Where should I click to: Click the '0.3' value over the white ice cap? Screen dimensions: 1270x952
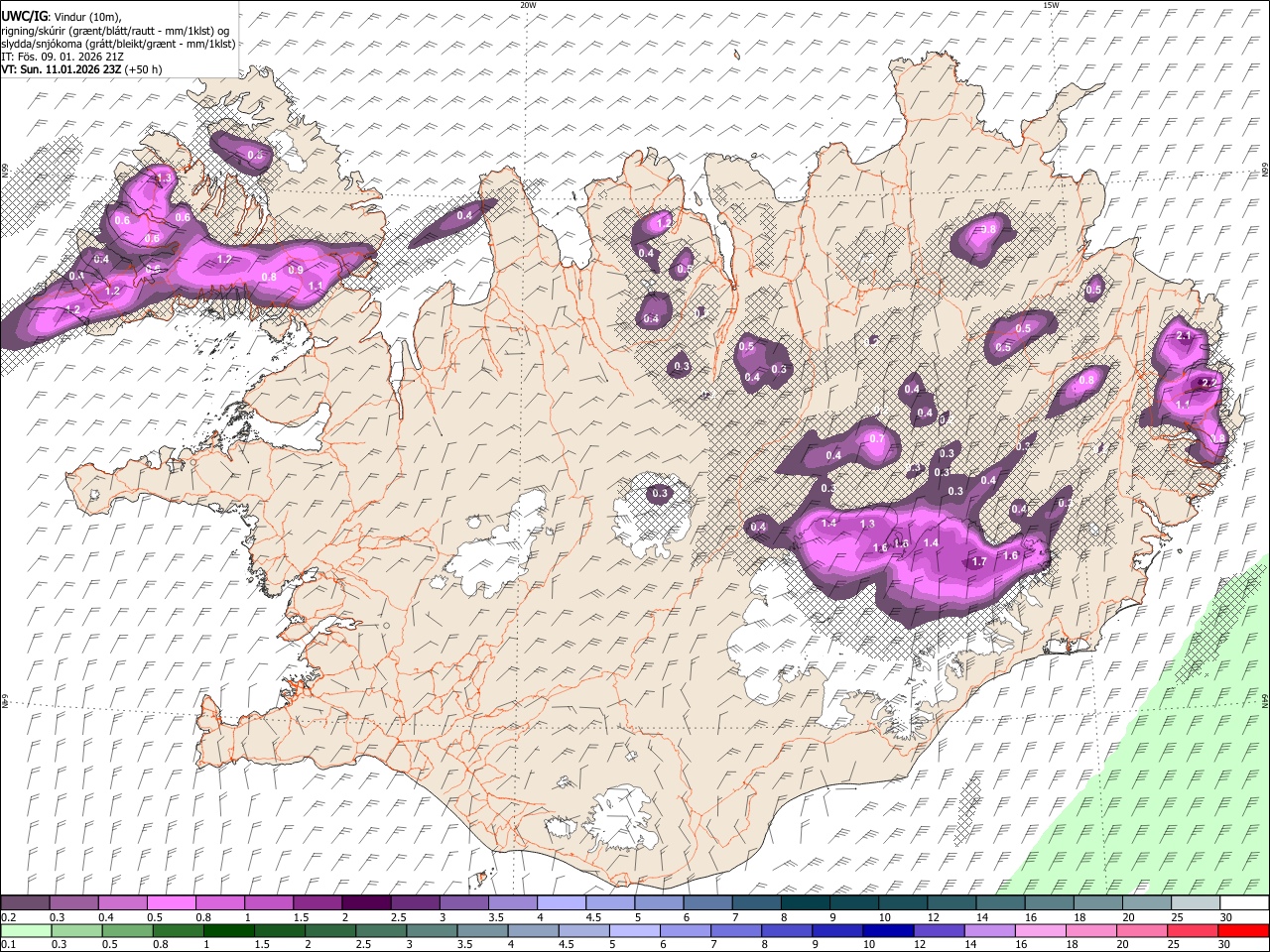click(x=660, y=493)
